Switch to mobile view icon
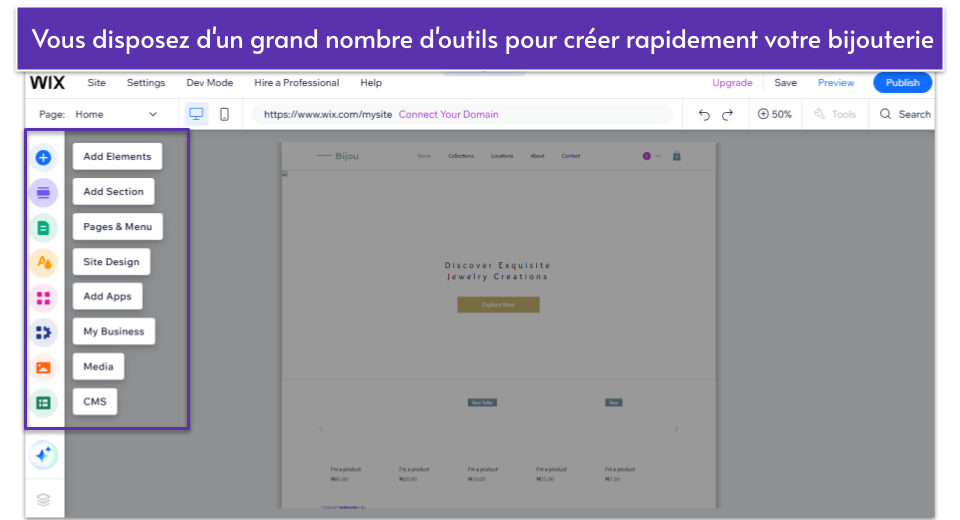Image resolution: width=960 pixels, height=520 pixels. (225, 114)
